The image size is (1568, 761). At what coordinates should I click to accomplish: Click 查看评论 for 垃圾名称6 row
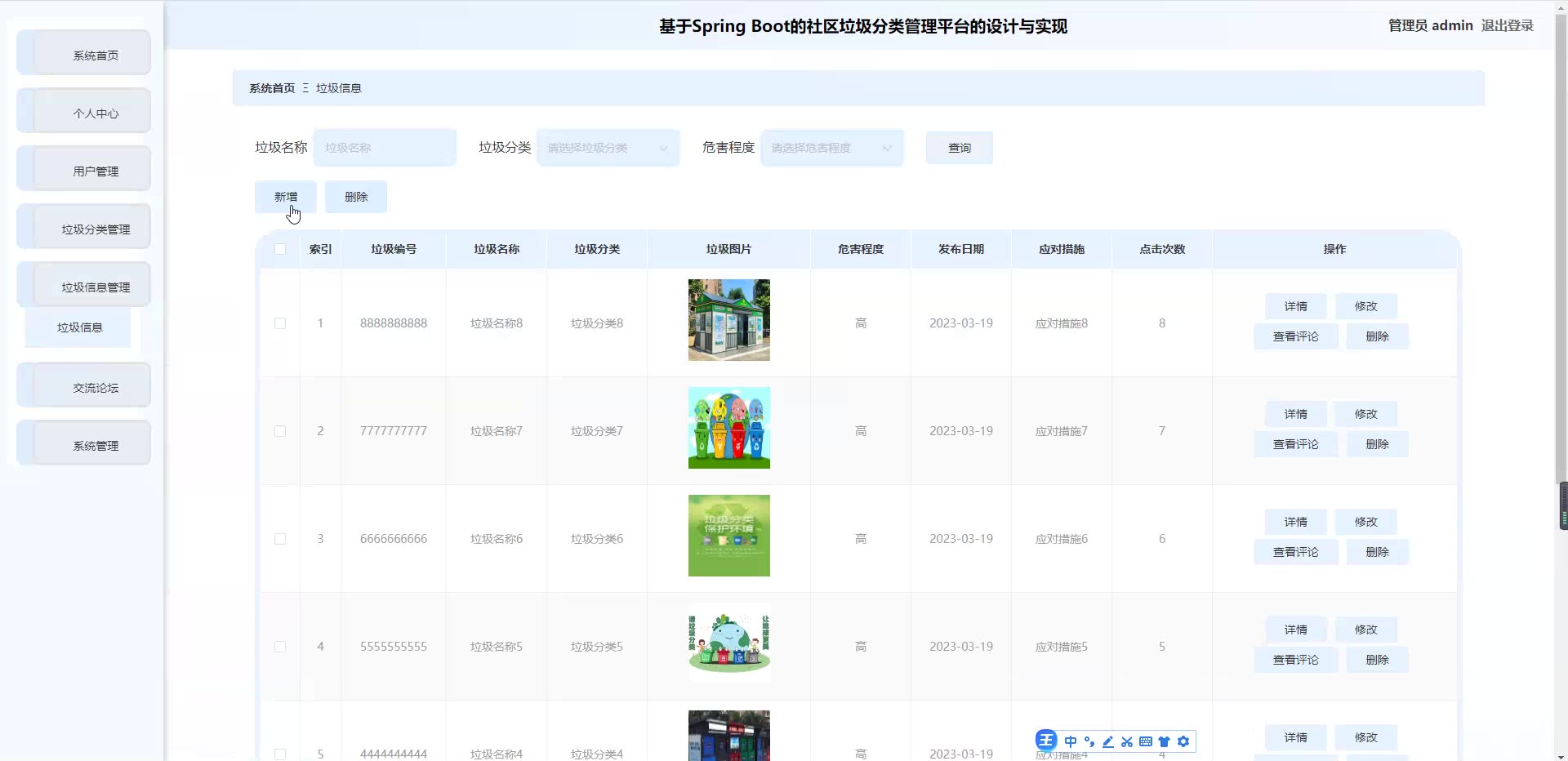(1296, 552)
